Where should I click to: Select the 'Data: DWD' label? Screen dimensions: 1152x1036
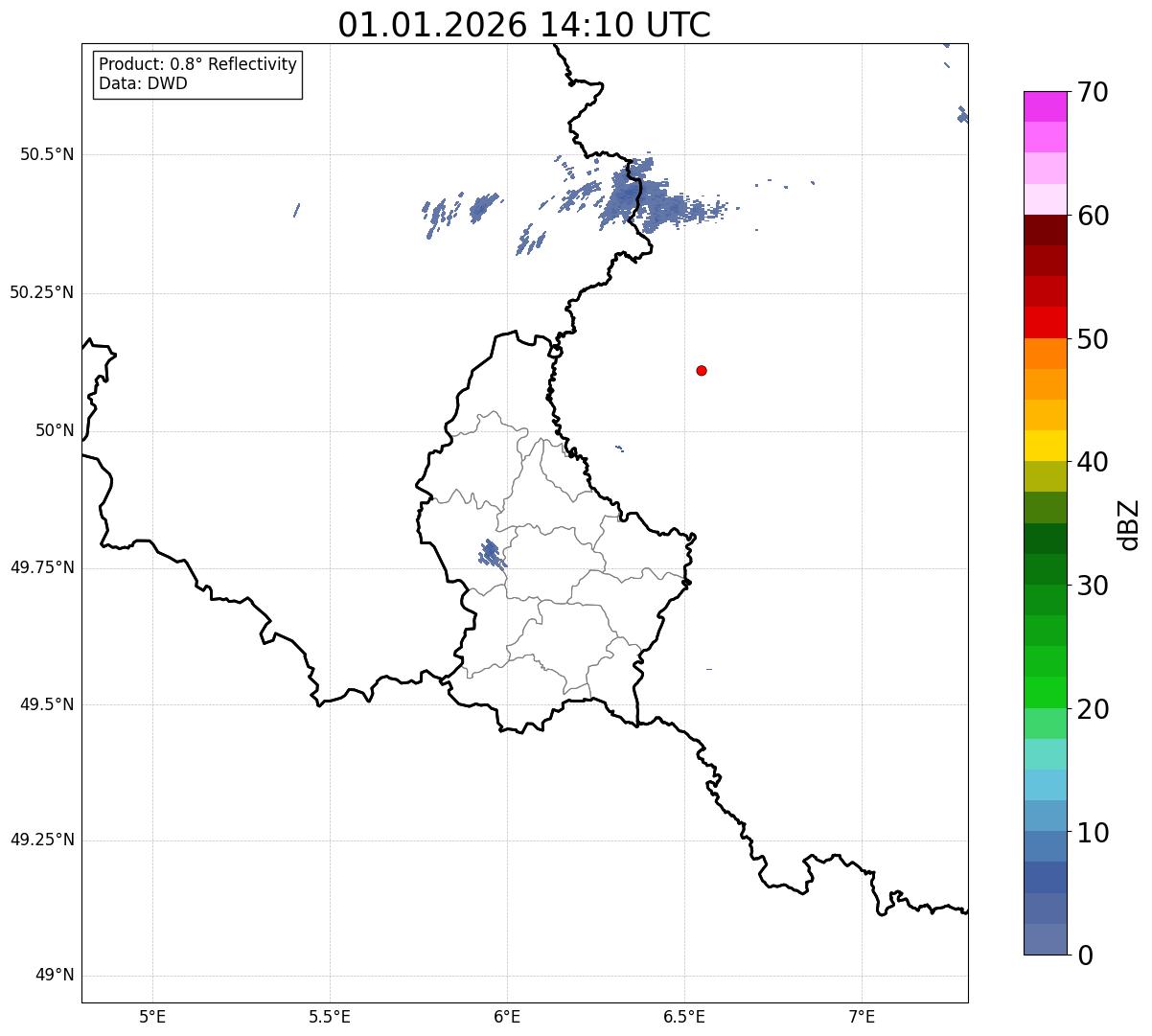pos(143,83)
